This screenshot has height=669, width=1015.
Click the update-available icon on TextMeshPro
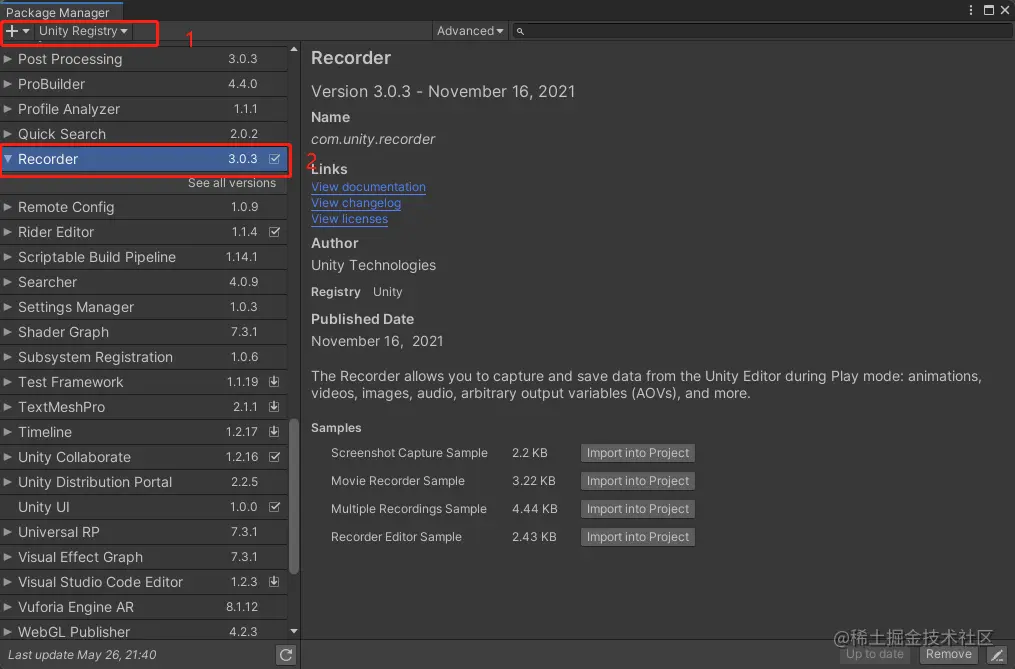point(274,407)
